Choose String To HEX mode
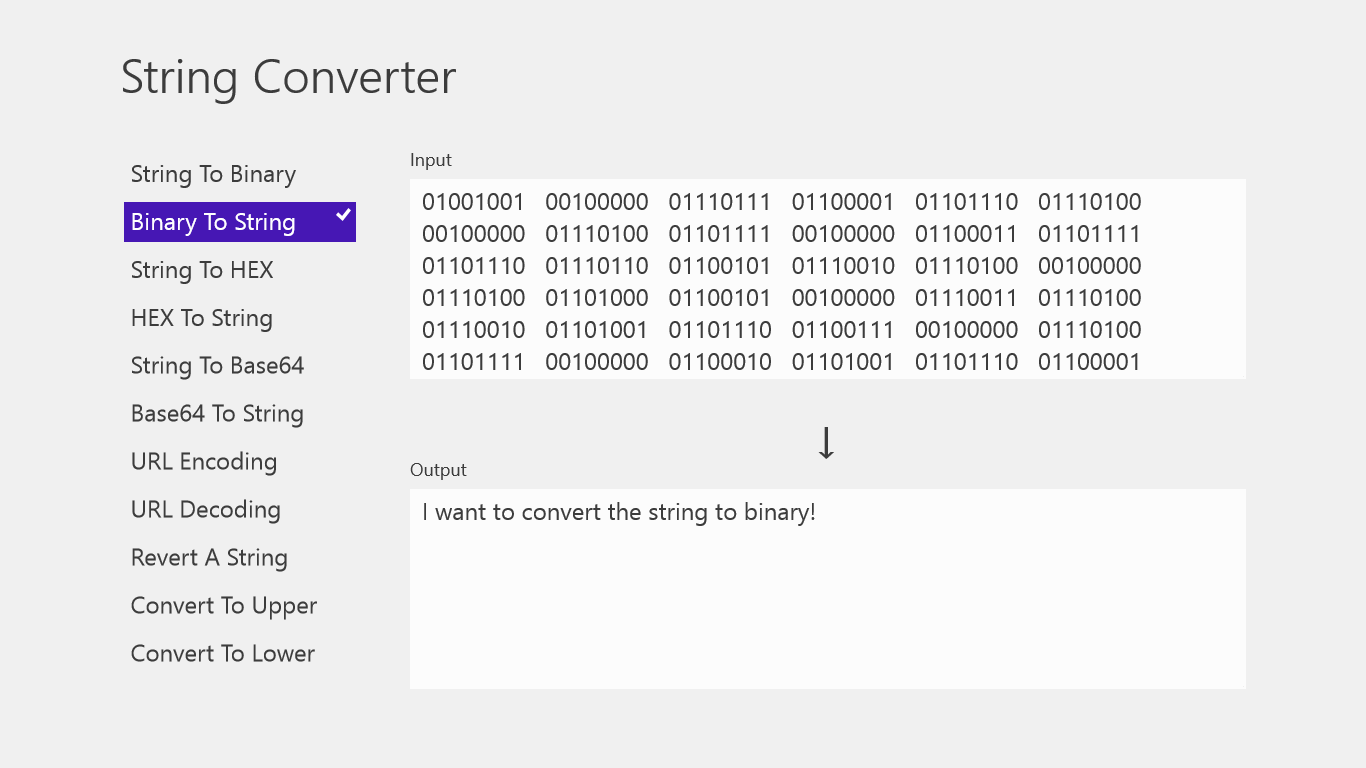 202,270
